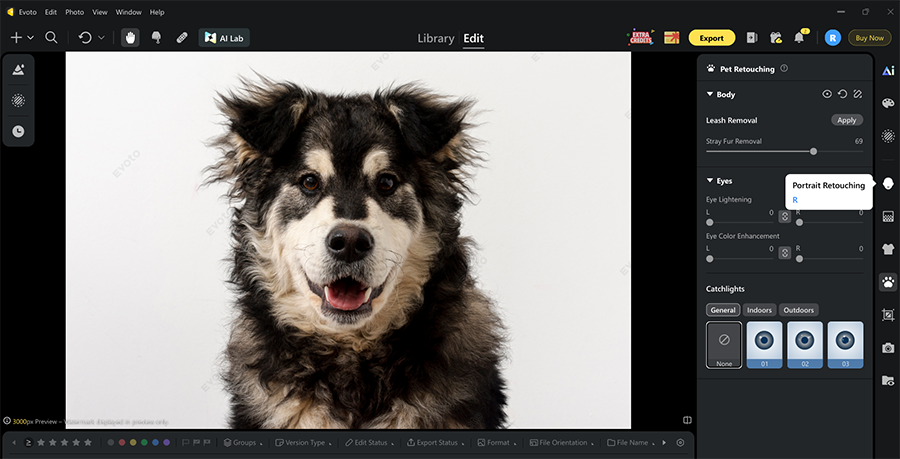Select the Indoors catchlights tab
The width and height of the screenshot is (900, 459).
[759, 310]
